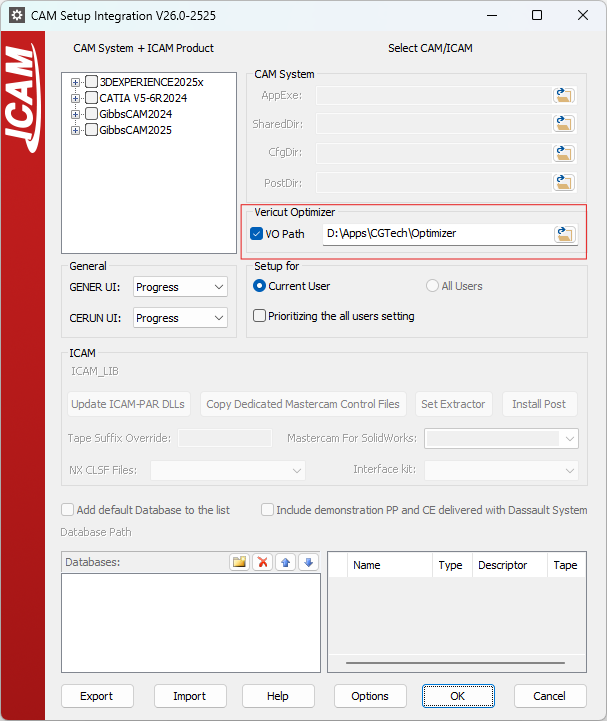Delete database with the red X icon

coord(263,562)
